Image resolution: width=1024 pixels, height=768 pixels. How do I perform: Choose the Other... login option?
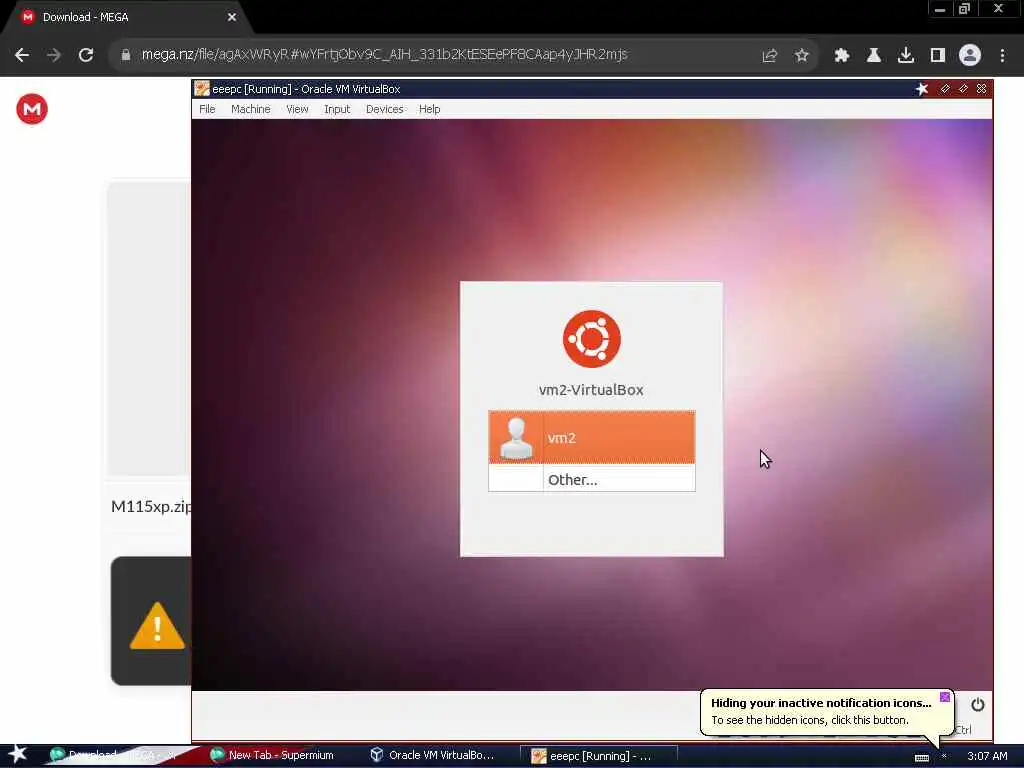point(592,479)
